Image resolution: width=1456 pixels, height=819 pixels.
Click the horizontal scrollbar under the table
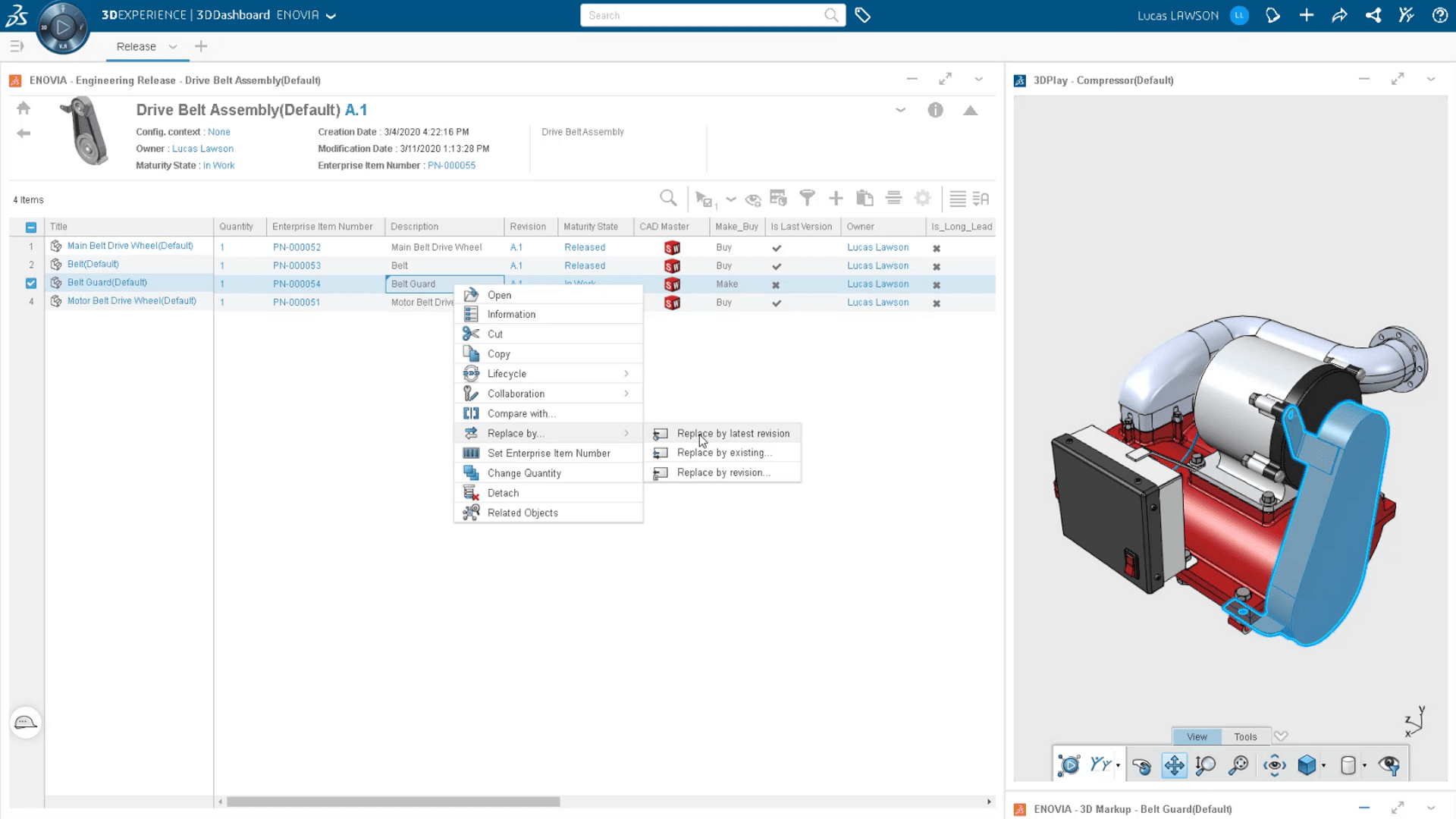[393, 802]
